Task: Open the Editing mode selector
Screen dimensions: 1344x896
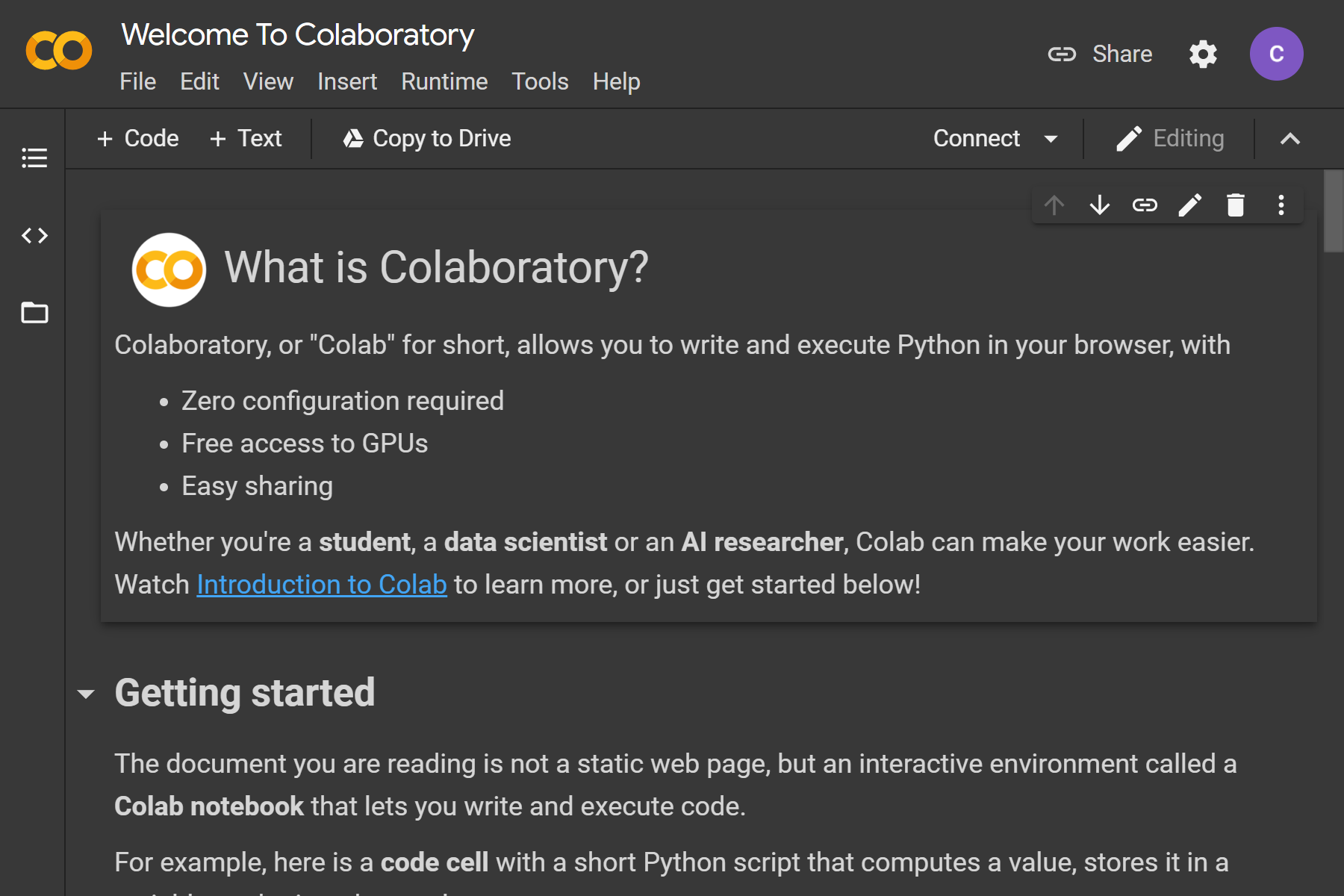Action: point(1170,139)
